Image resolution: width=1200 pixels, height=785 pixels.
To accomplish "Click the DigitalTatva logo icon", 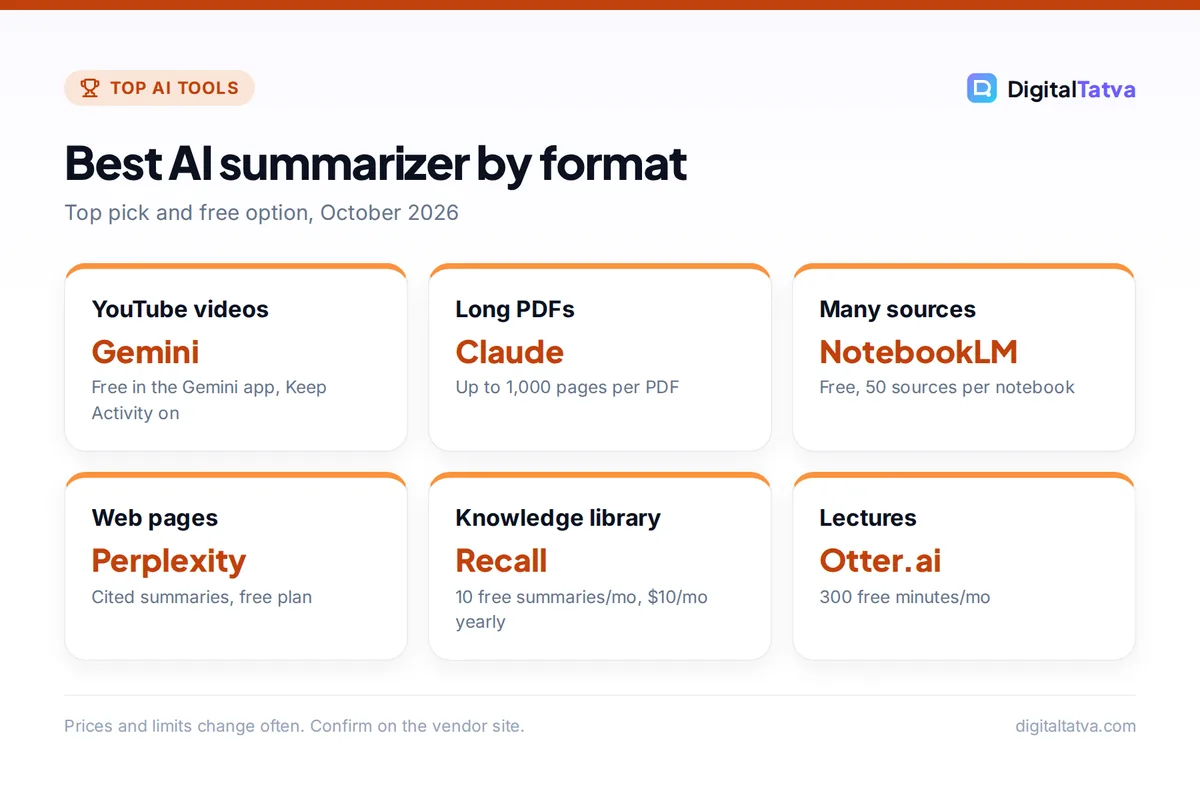I will (982, 88).
